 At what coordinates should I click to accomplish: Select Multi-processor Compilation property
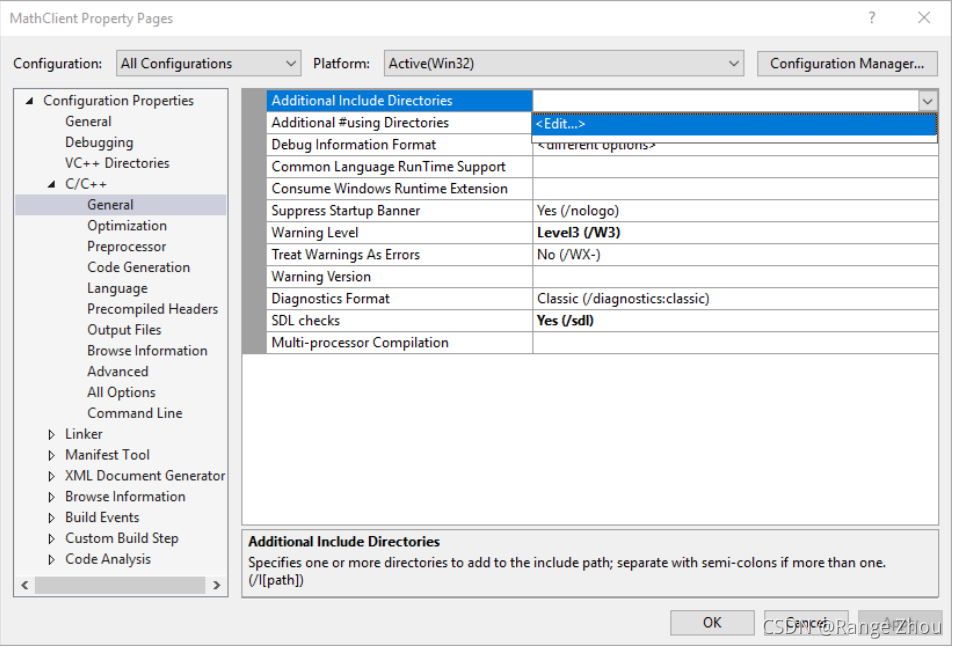click(400, 342)
